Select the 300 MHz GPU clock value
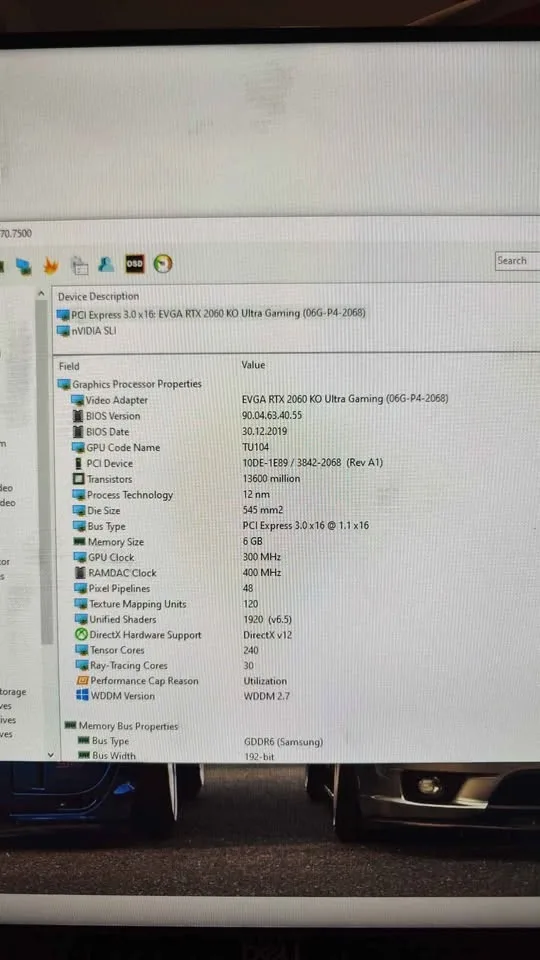Image resolution: width=540 pixels, height=960 pixels. click(262, 557)
